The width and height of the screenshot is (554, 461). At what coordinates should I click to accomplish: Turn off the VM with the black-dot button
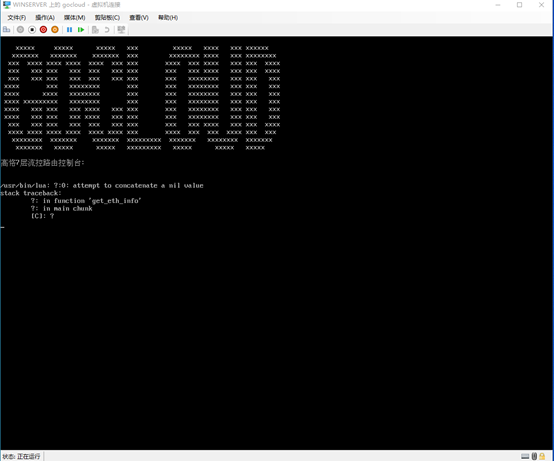[32, 30]
